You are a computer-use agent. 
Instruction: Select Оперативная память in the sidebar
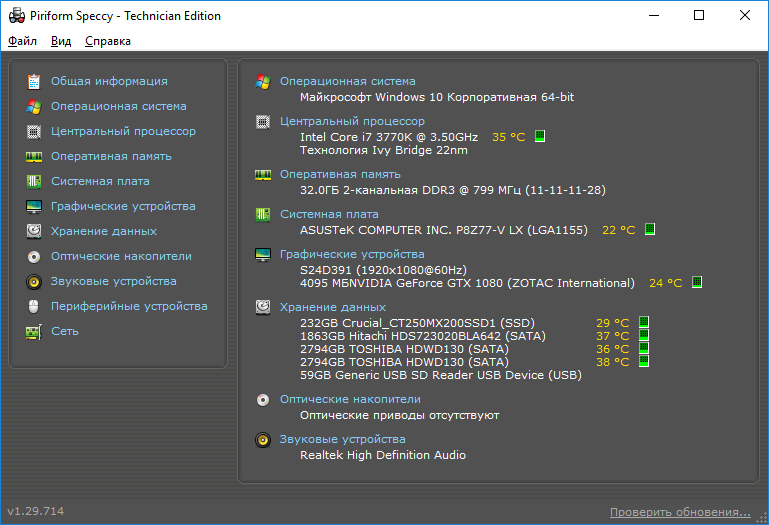111,157
